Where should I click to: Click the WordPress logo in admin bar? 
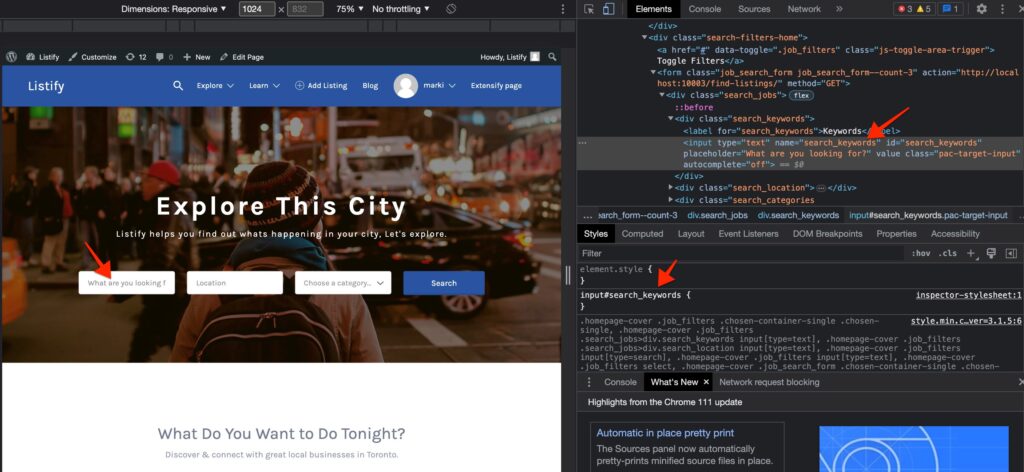tap(12, 57)
